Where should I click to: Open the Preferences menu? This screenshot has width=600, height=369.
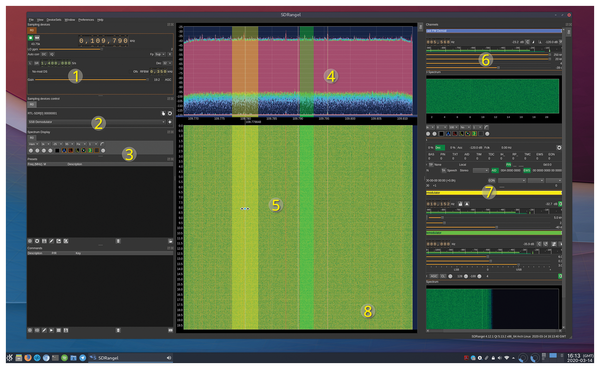point(86,20)
